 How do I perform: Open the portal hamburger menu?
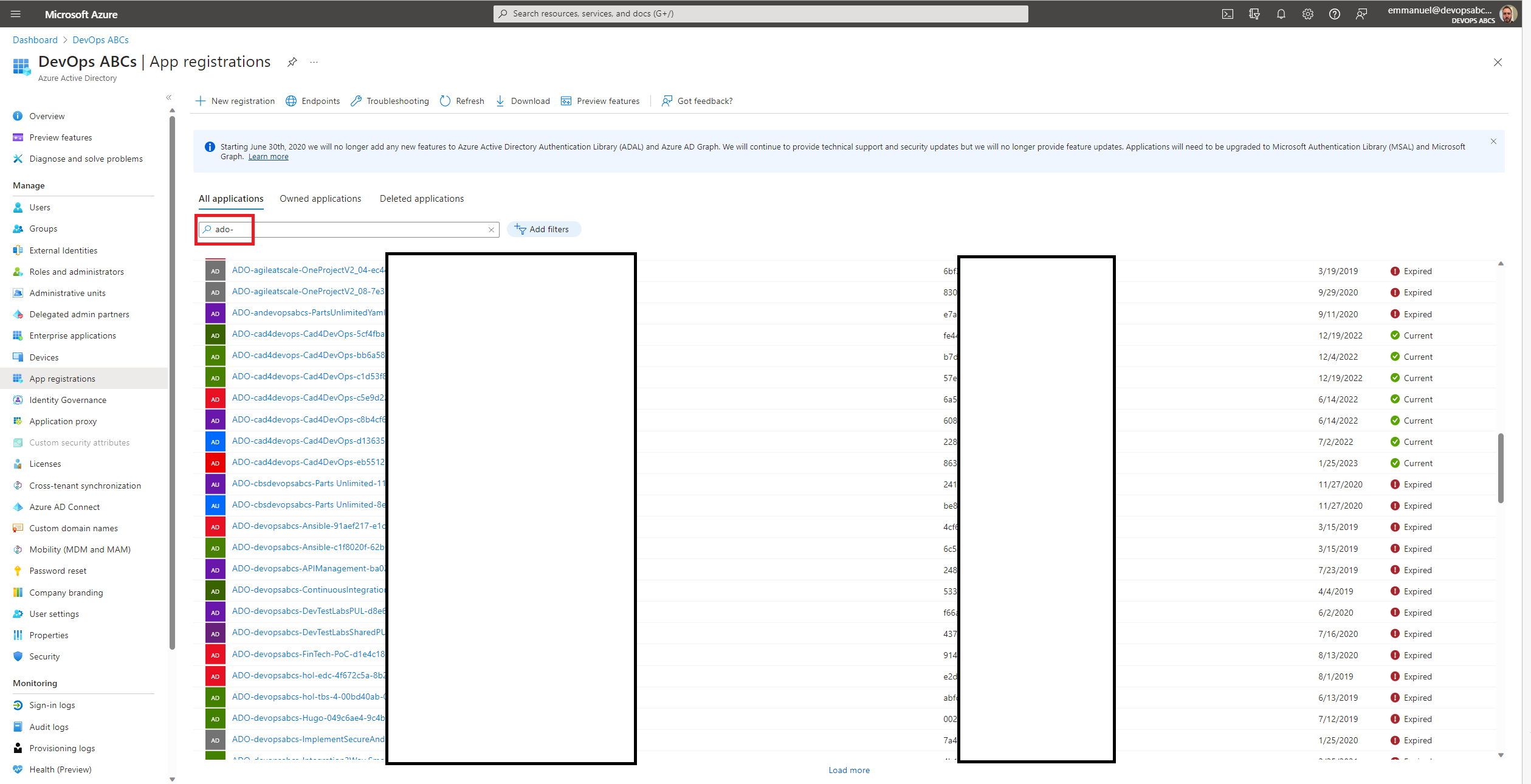coord(16,14)
